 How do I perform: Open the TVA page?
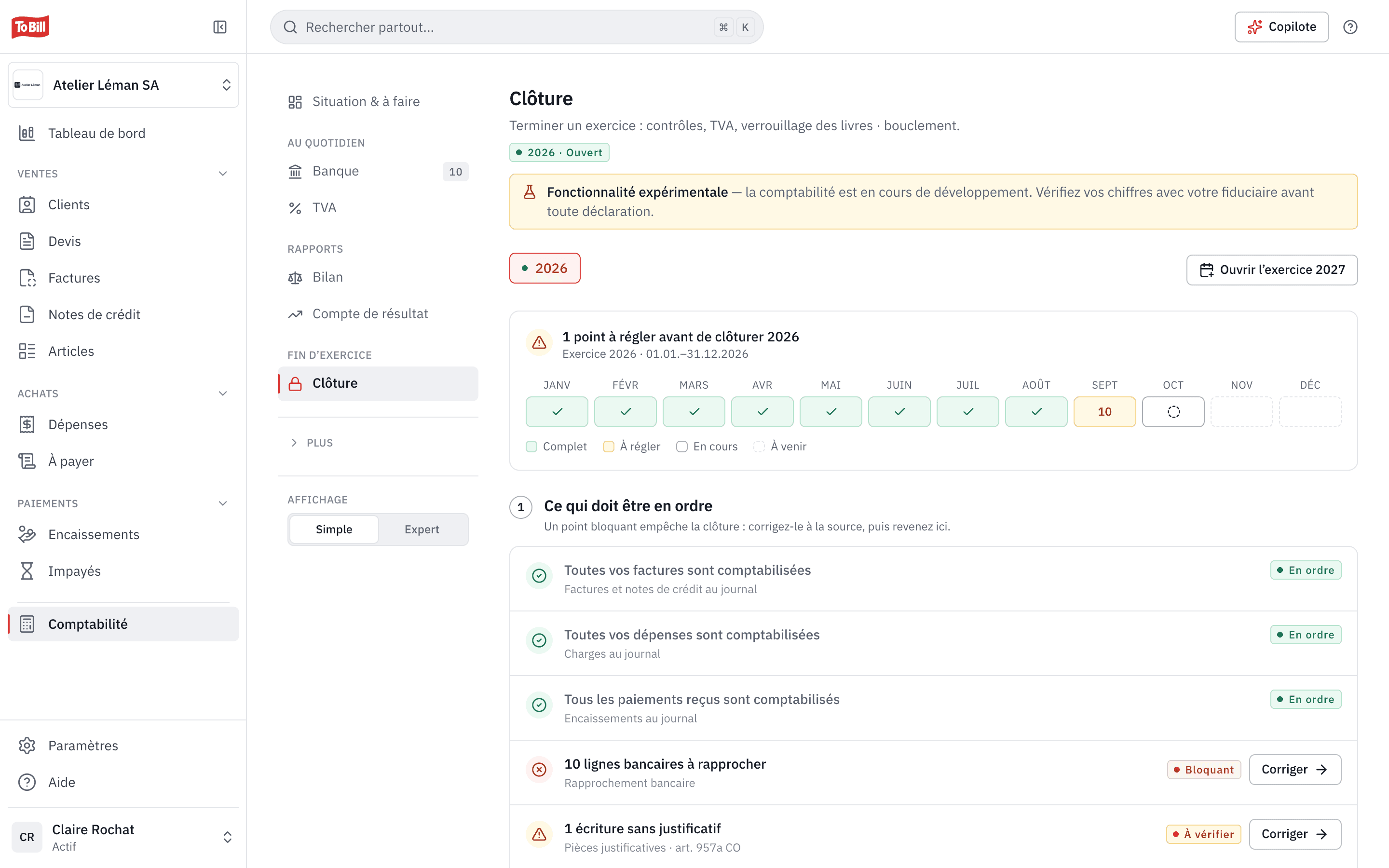(x=378, y=208)
